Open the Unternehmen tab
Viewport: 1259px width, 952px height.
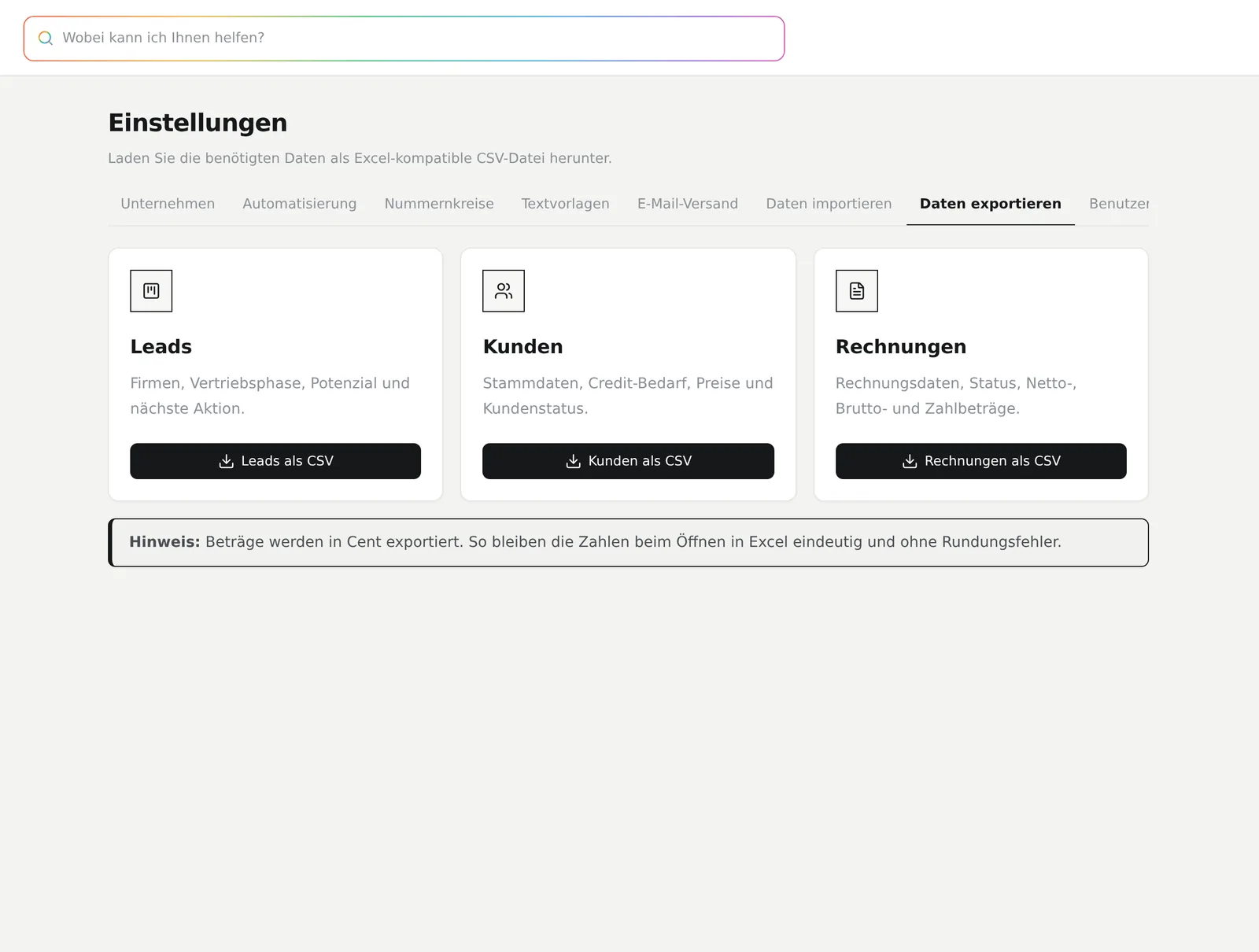168,204
